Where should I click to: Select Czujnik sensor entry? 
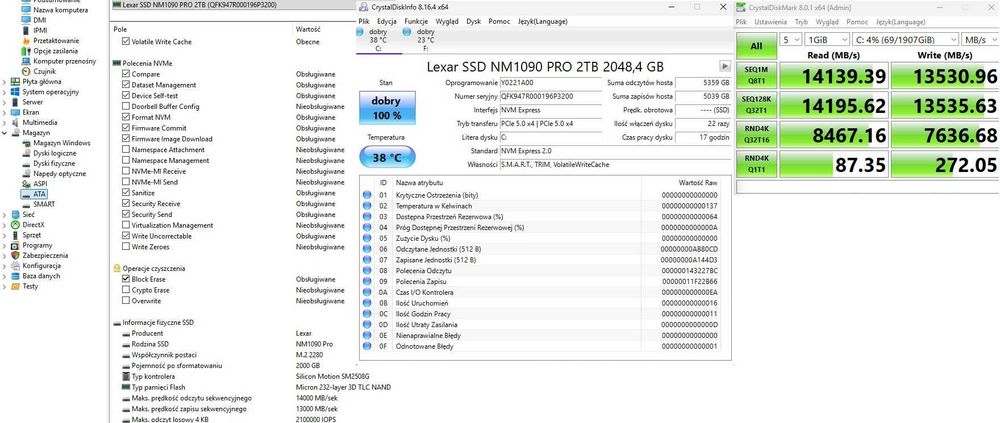44,71
